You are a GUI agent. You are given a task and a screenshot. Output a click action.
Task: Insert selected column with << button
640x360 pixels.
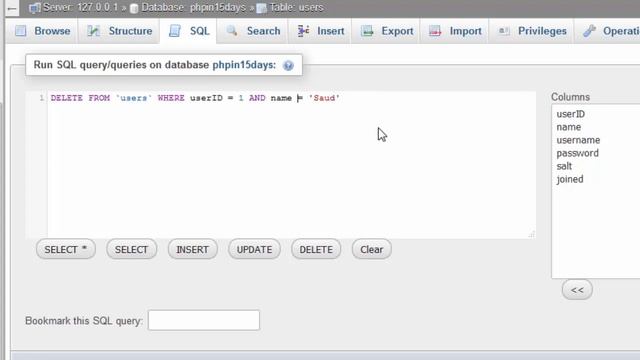(x=577, y=290)
